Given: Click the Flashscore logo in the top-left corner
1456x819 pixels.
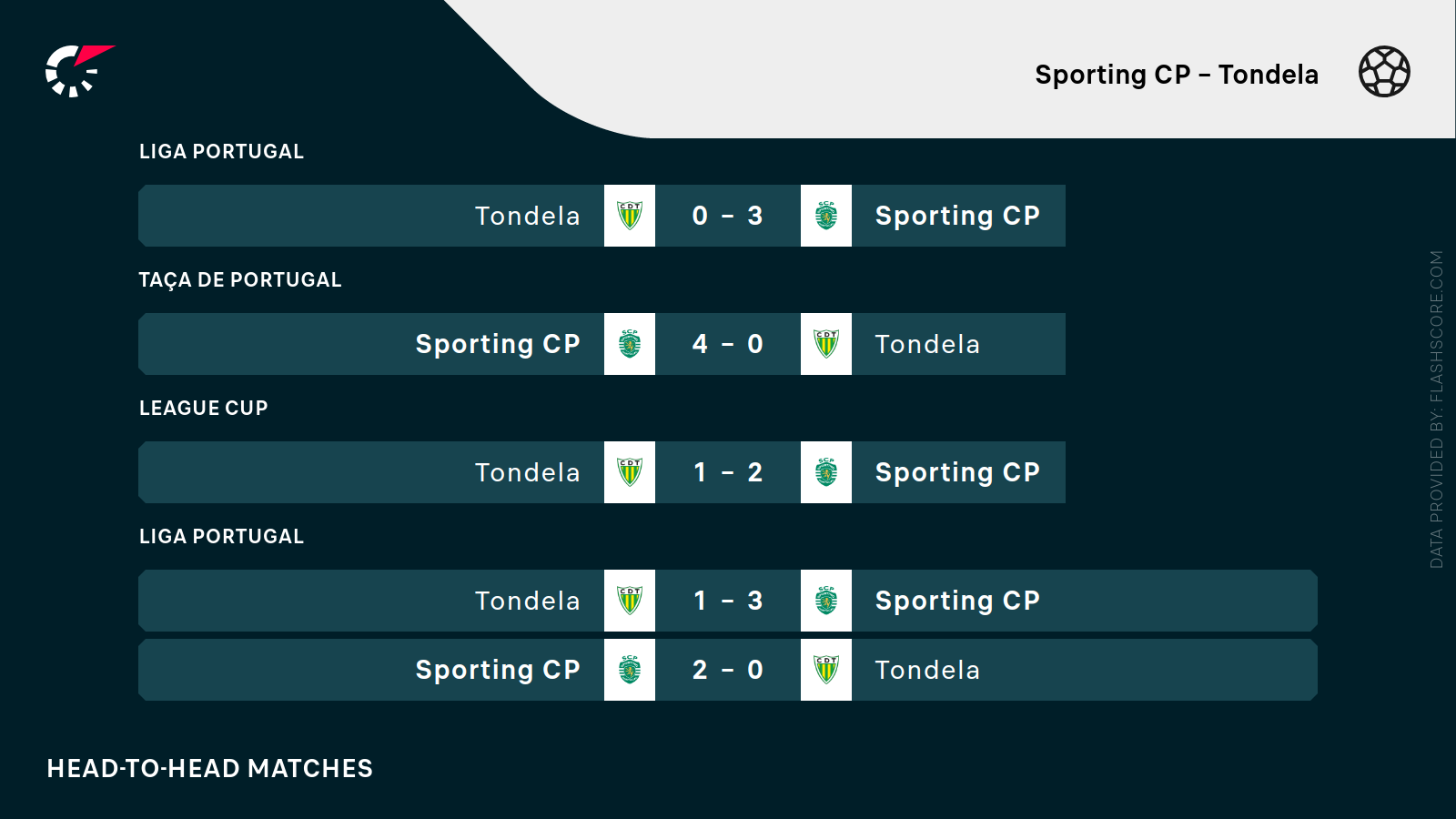Looking at the screenshot, I should click(x=78, y=71).
